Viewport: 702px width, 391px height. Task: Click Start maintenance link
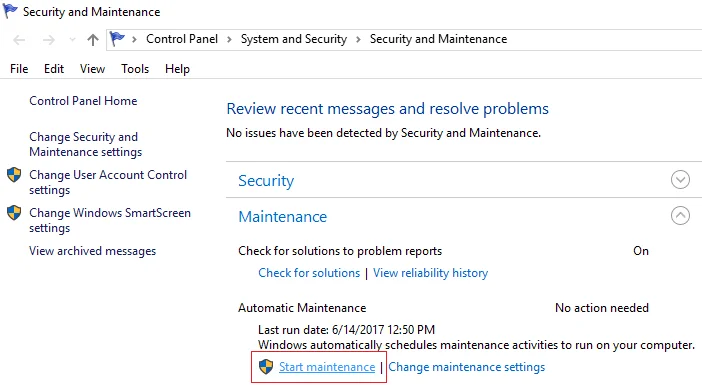tap(327, 367)
